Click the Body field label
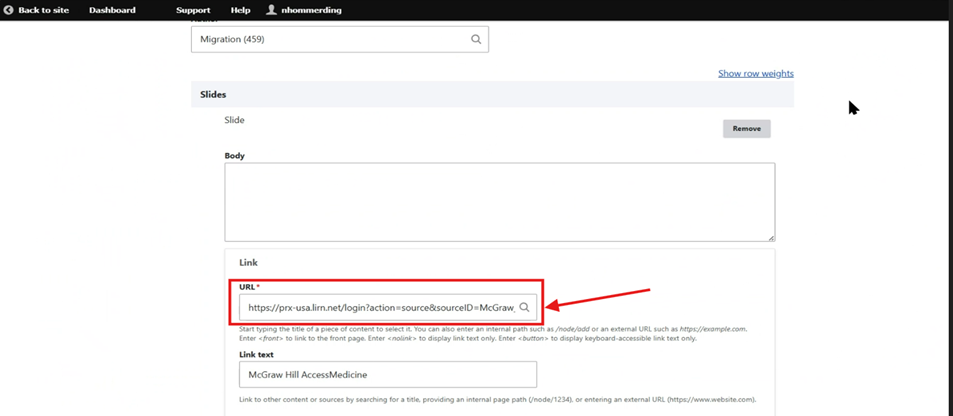Screen dimensions: 953x416 click(234, 156)
